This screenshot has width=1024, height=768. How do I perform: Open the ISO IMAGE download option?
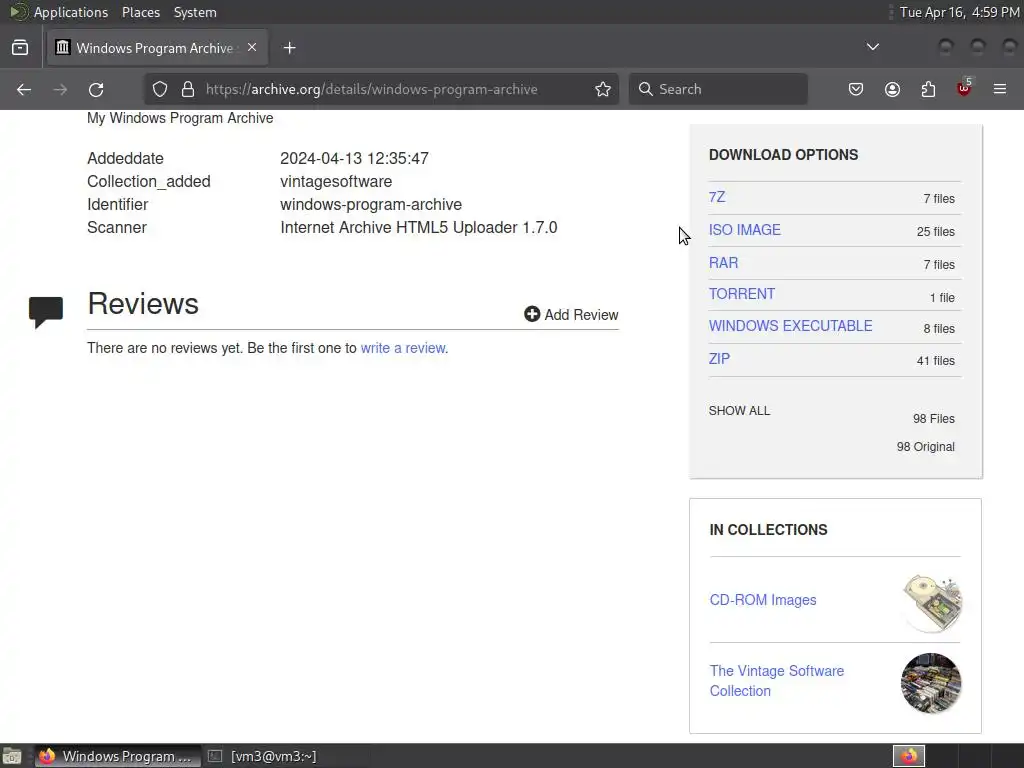744,230
